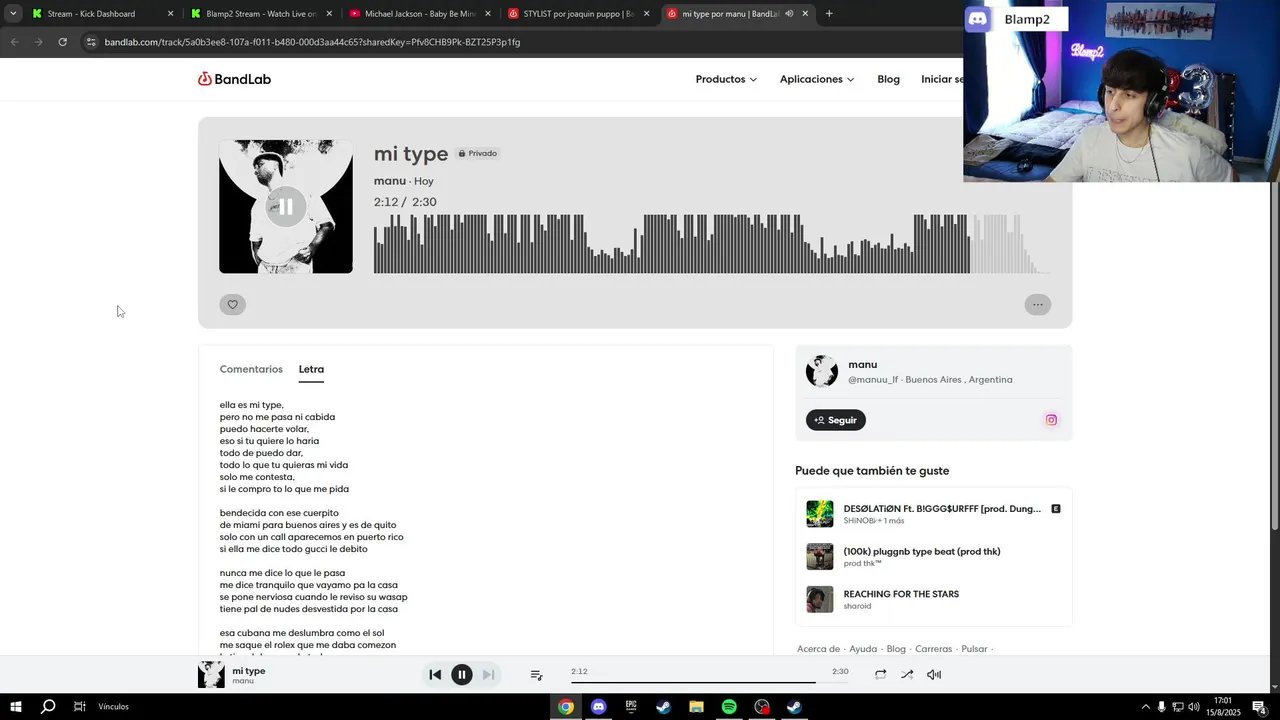The width and height of the screenshot is (1280, 720).
Task: Open the Windows Start menu
Action: click(x=15, y=707)
